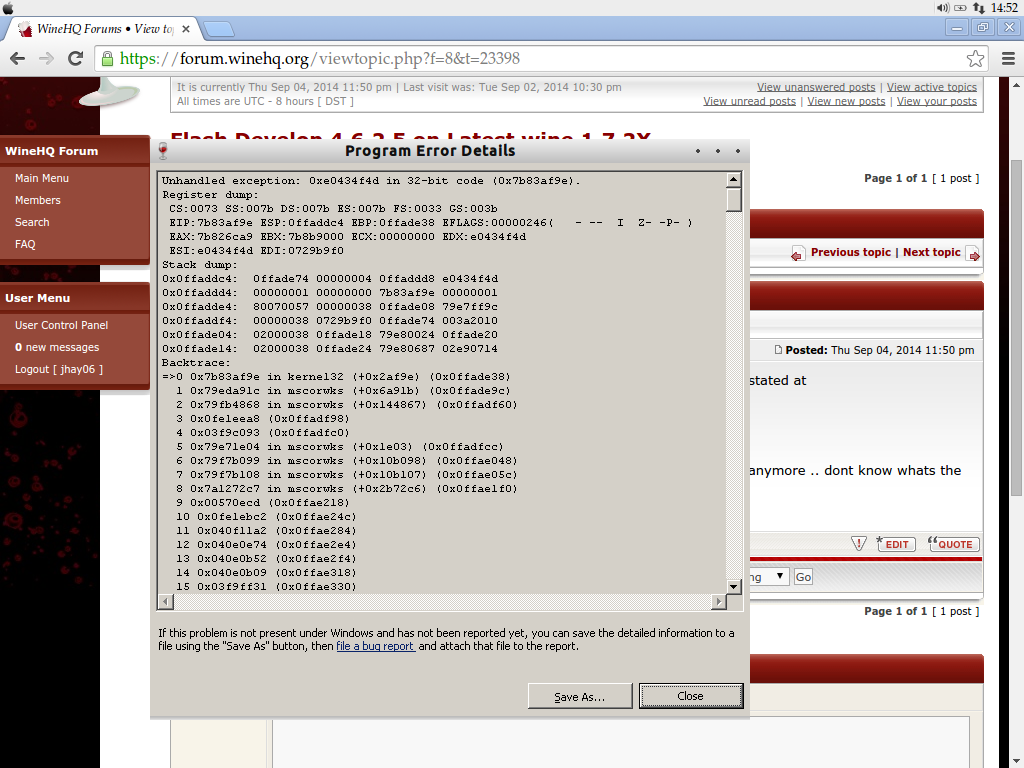The image size is (1024, 768).
Task: Open View active topics link
Action: pyautogui.click(x=932, y=88)
